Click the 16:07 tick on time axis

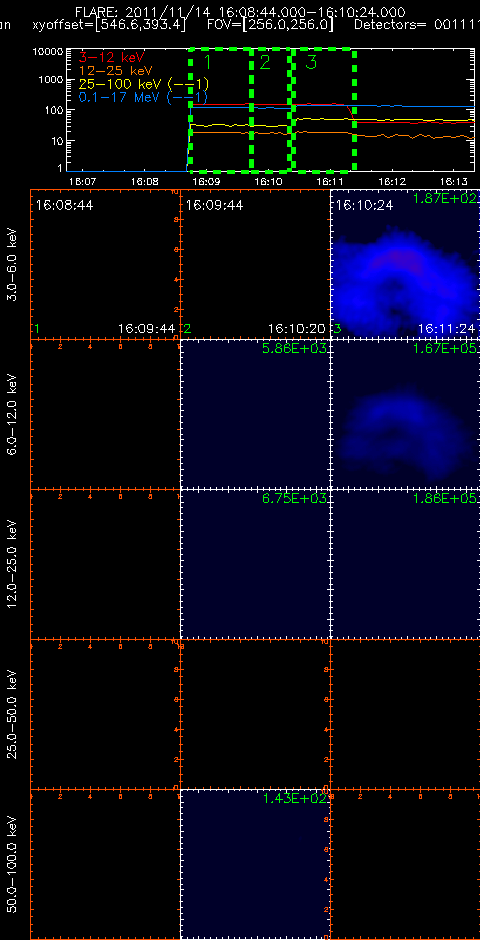coord(82,180)
